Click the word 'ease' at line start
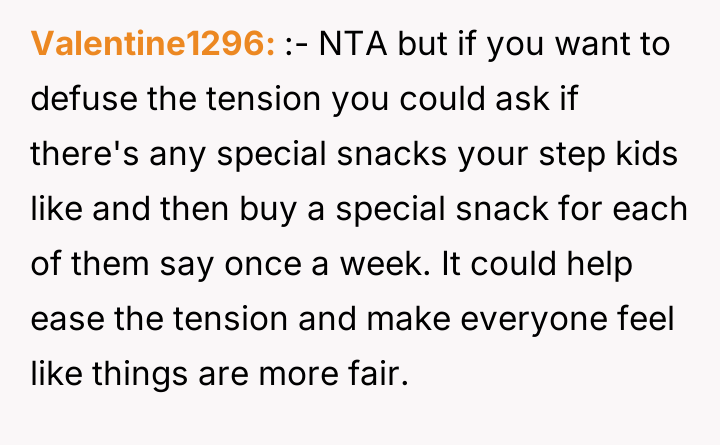The image size is (720, 445). (x=65, y=322)
